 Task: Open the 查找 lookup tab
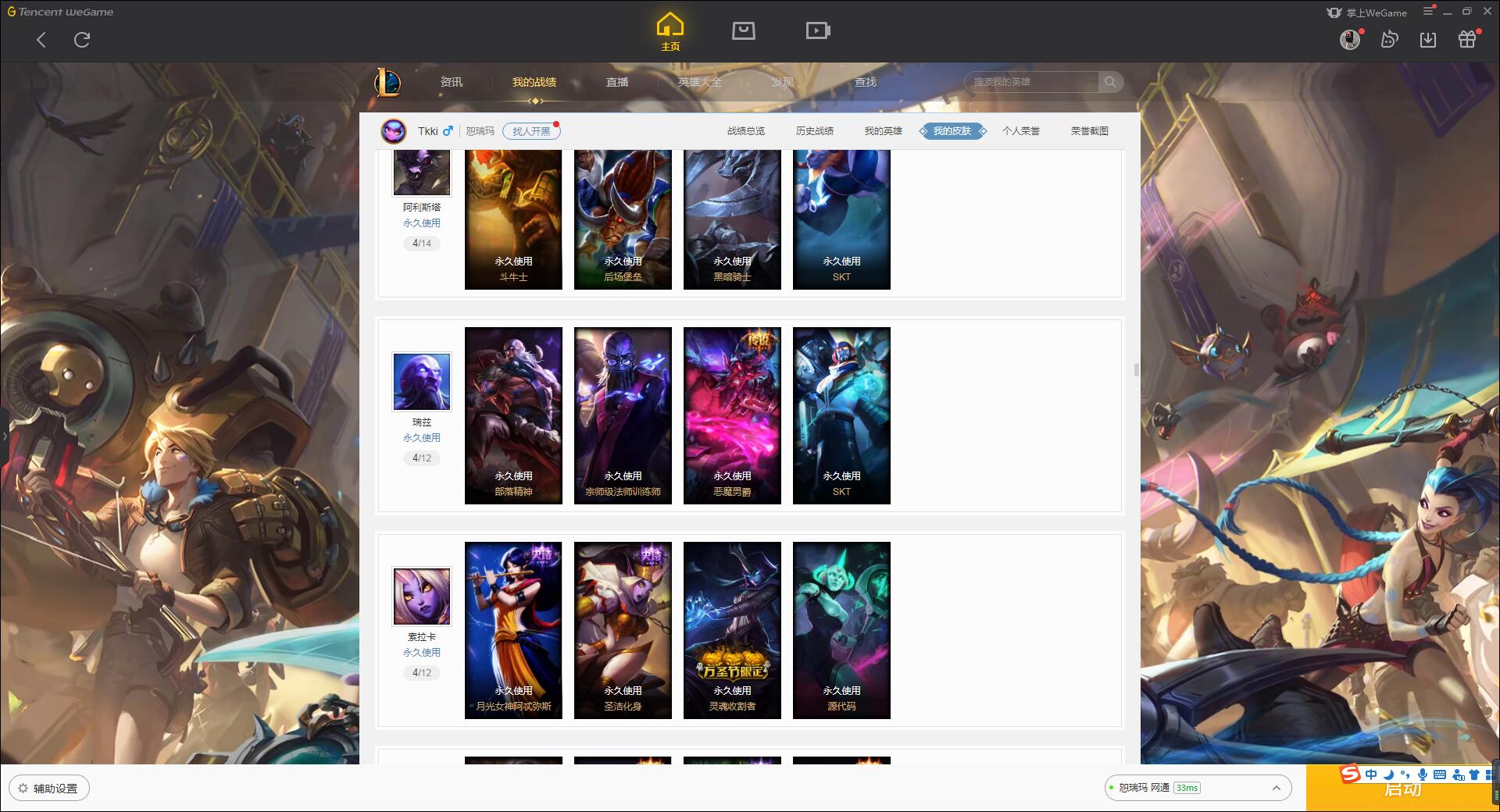(x=866, y=82)
